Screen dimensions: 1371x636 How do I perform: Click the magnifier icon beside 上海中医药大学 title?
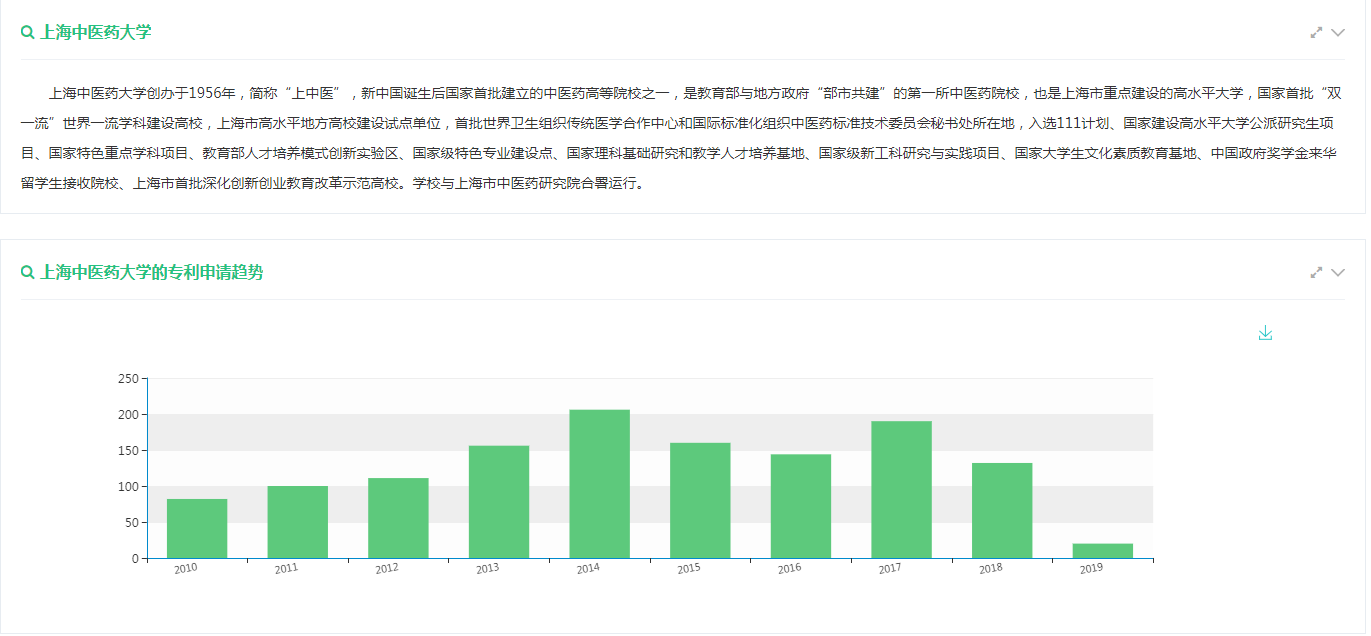tap(28, 33)
